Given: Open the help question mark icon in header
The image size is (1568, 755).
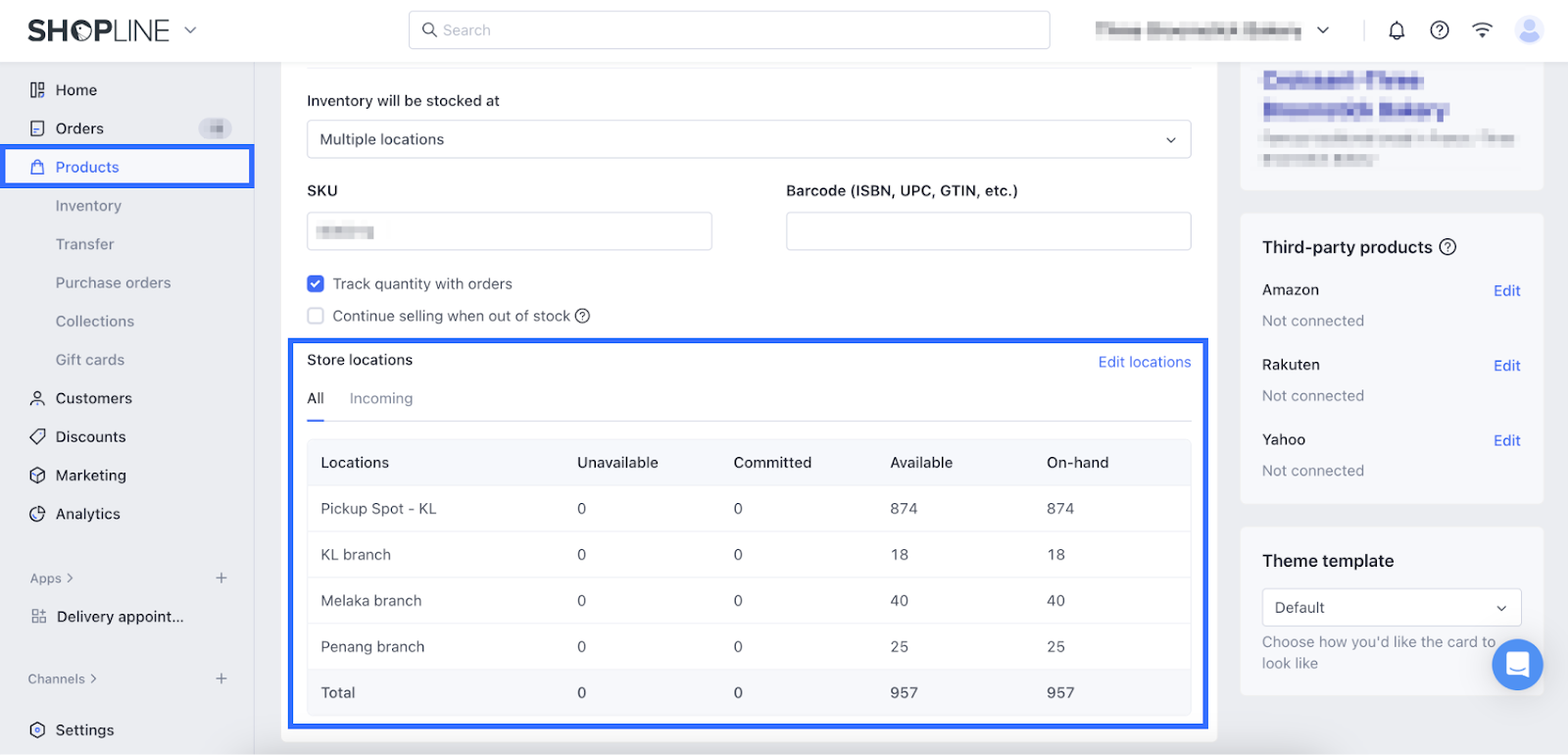Looking at the screenshot, I should coord(1440,30).
